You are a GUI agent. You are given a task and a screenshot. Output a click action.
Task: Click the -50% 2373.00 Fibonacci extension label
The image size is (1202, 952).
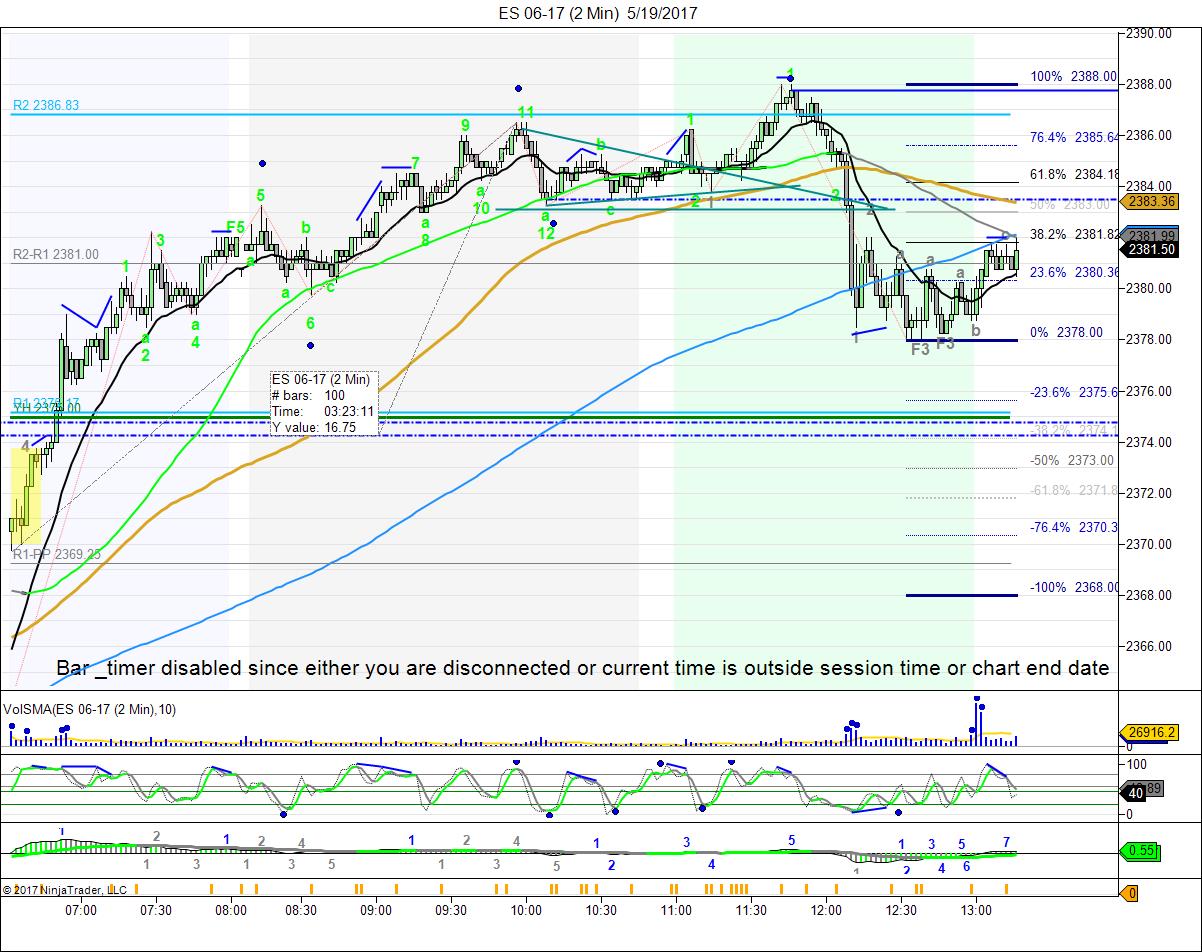point(1071,460)
